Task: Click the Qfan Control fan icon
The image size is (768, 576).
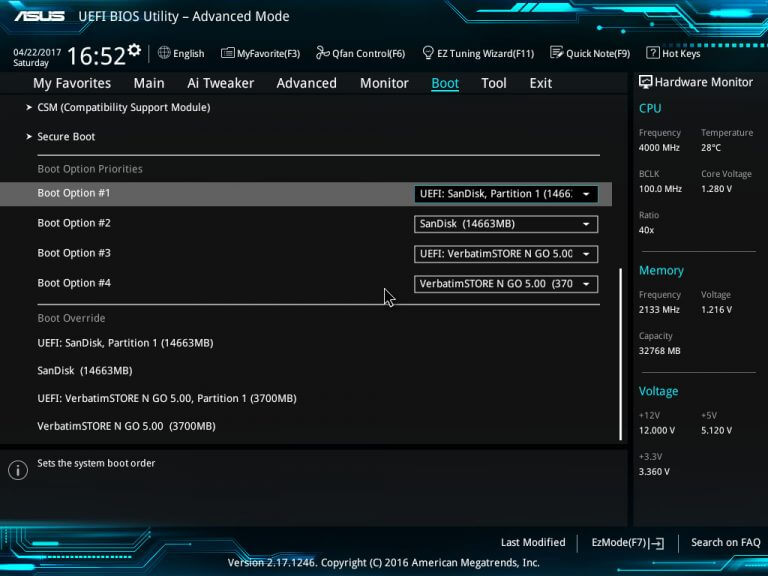Action: click(322, 52)
